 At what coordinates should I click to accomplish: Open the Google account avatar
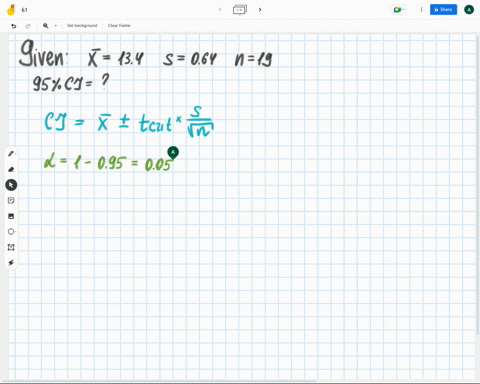click(469, 10)
